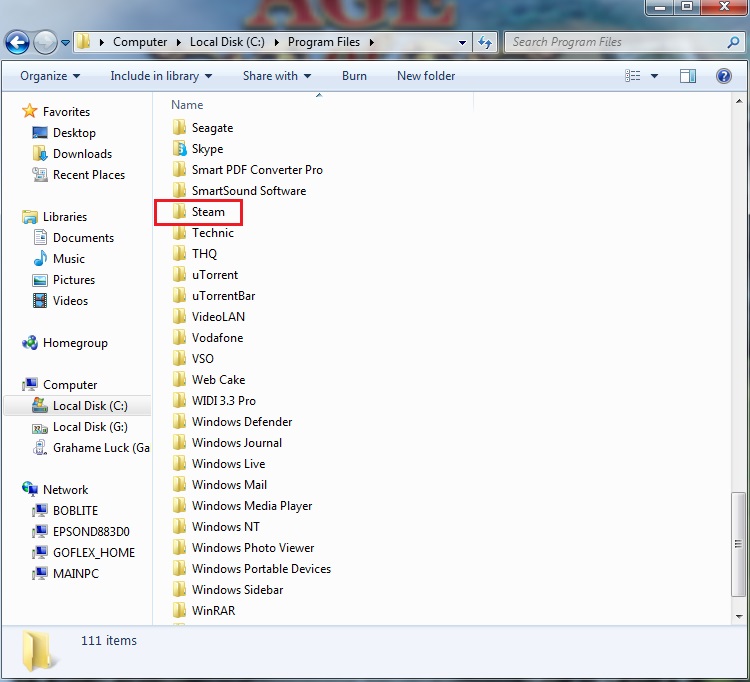
Task: Click the Videos filmstrip icon
Action: (40, 300)
